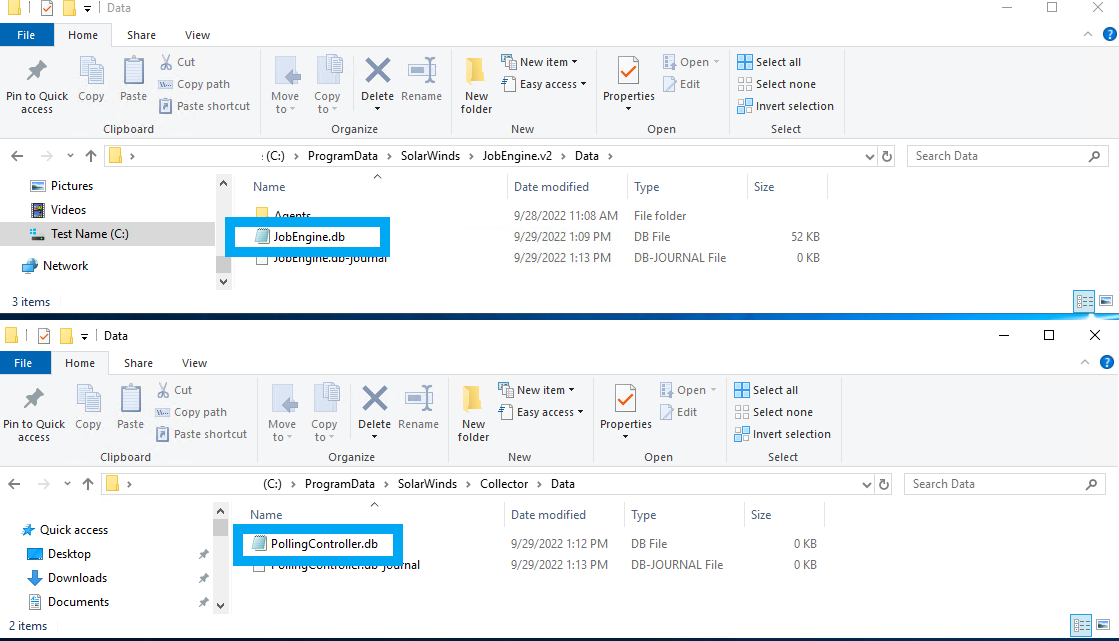
Task: Click Collector in the address breadcrumb
Action: coord(505,484)
